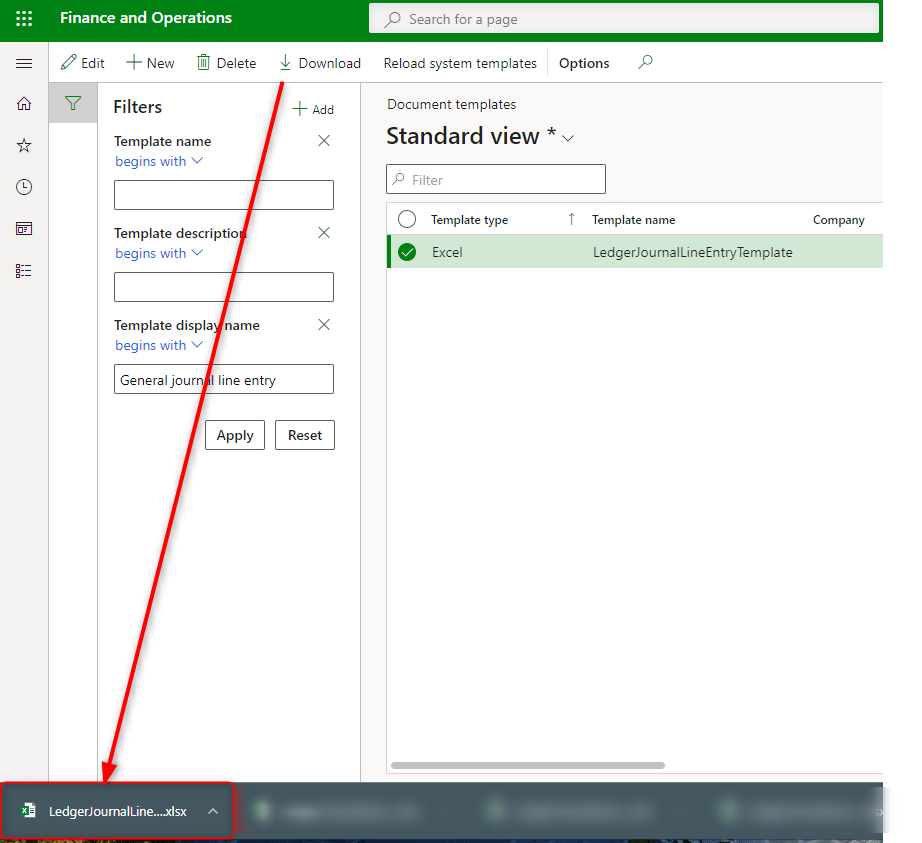Open Modules list icon in sidebar
Viewport: 922px width, 843px height.
coord(24,270)
